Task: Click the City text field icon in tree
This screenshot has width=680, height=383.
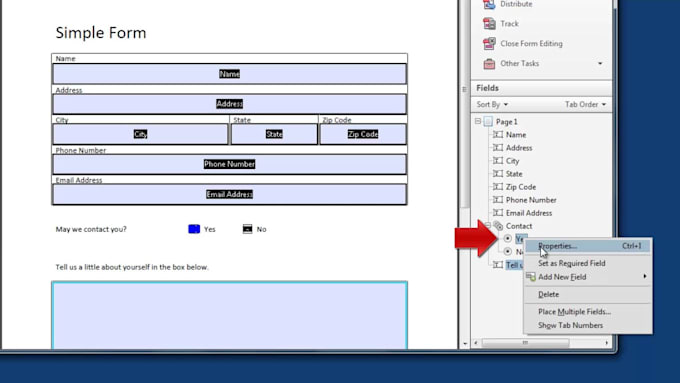Action: pos(498,160)
